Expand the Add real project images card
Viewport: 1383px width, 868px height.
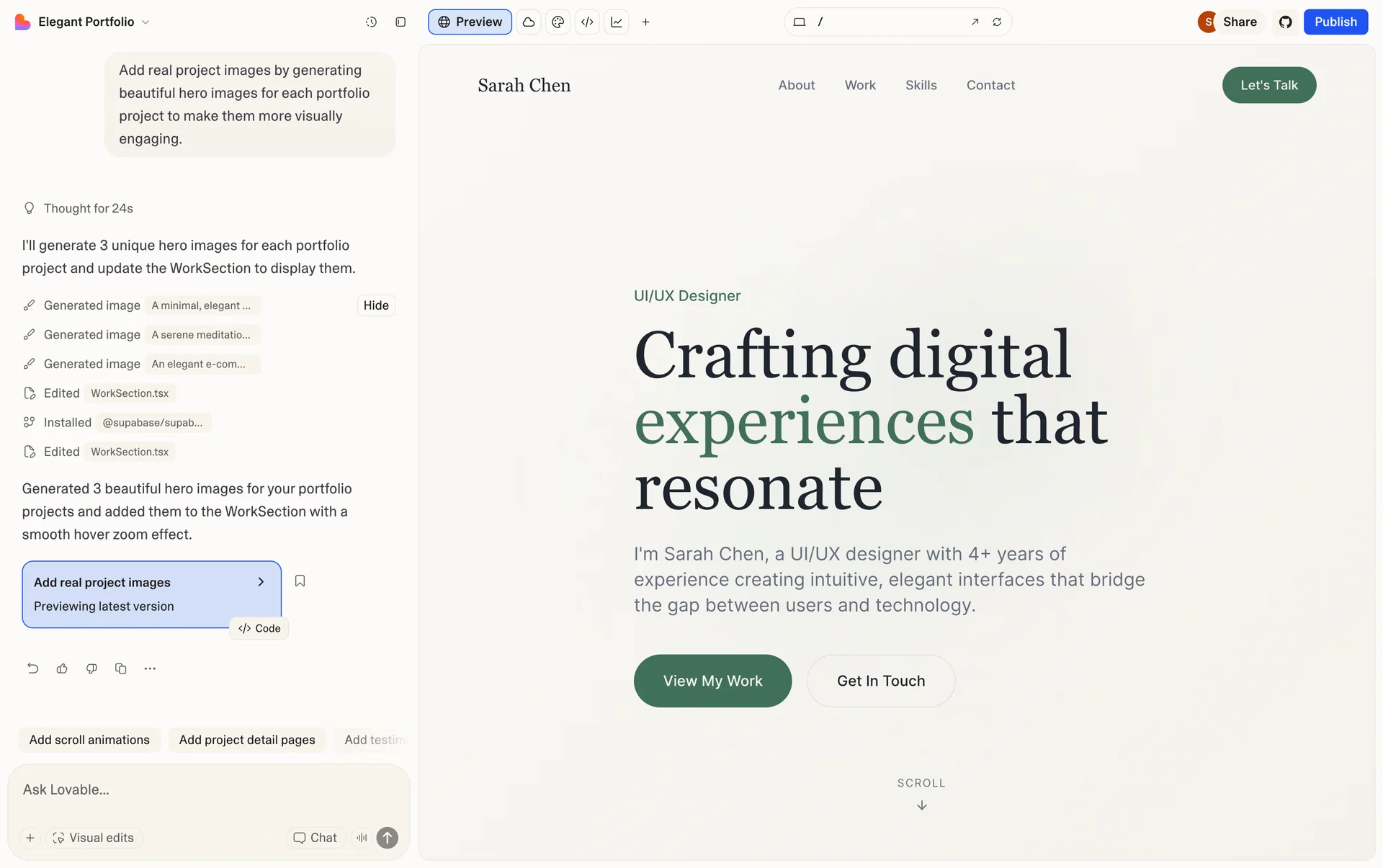261,582
